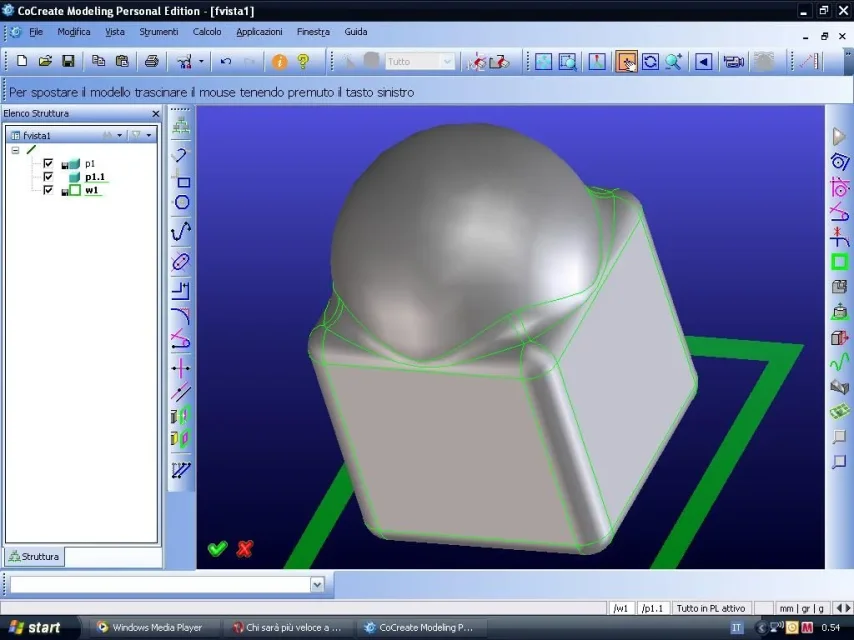Click in the command input field
The image size is (854, 640).
(161, 584)
